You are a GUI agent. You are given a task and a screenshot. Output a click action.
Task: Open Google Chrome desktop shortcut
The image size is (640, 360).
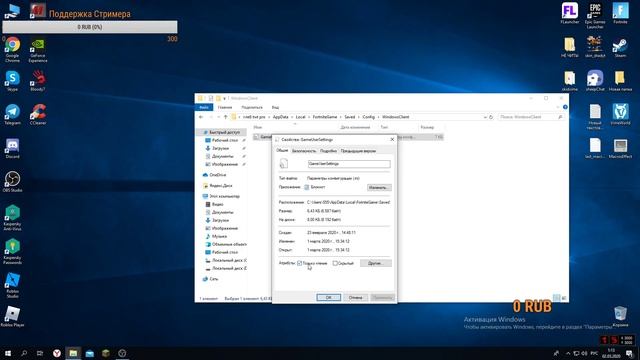[x=12, y=49]
